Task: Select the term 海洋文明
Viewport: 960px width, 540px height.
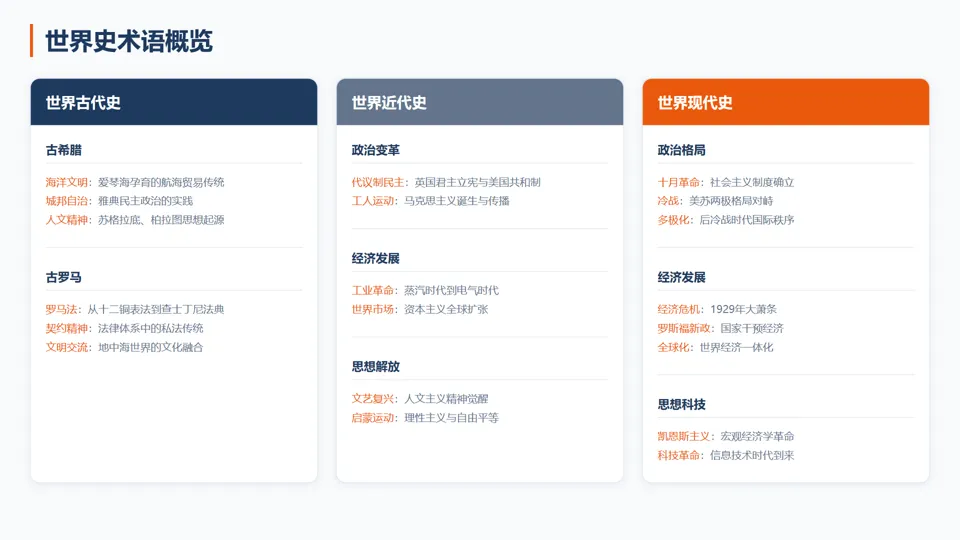Action: 67,182
